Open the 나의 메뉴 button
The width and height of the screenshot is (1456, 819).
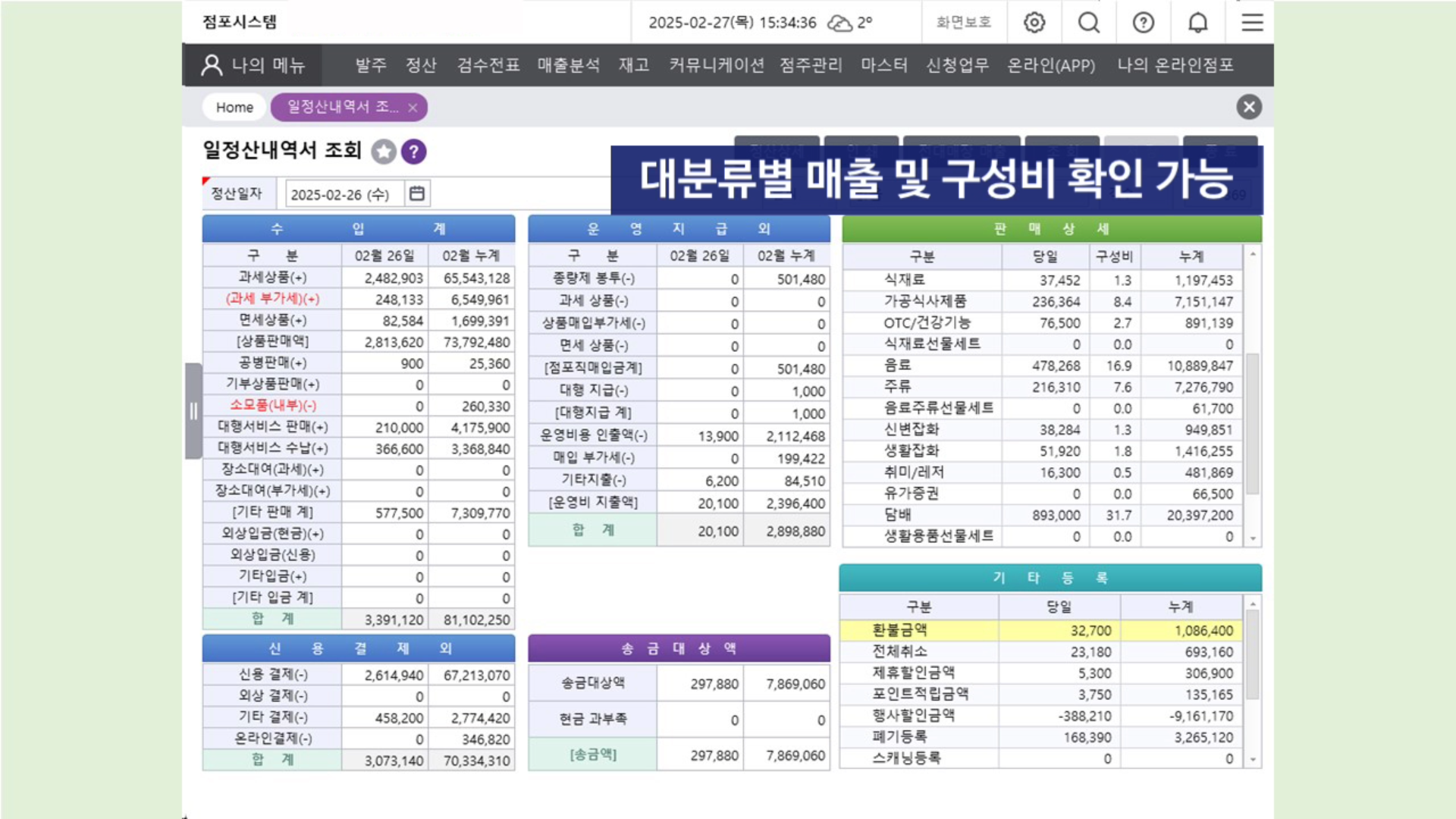coord(253,65)
